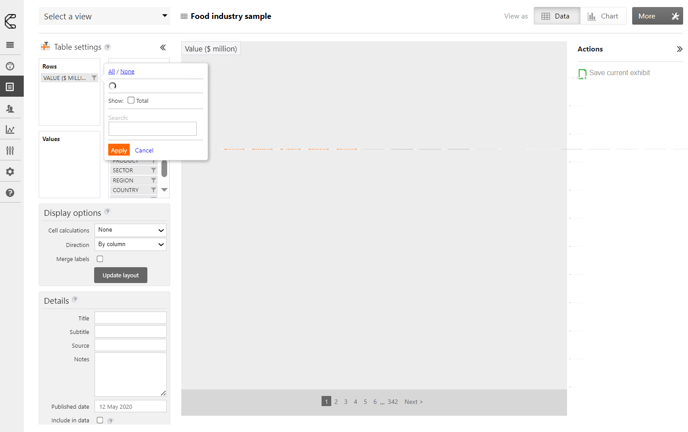Toggle the Show Total checkbox

click(131, 100)
